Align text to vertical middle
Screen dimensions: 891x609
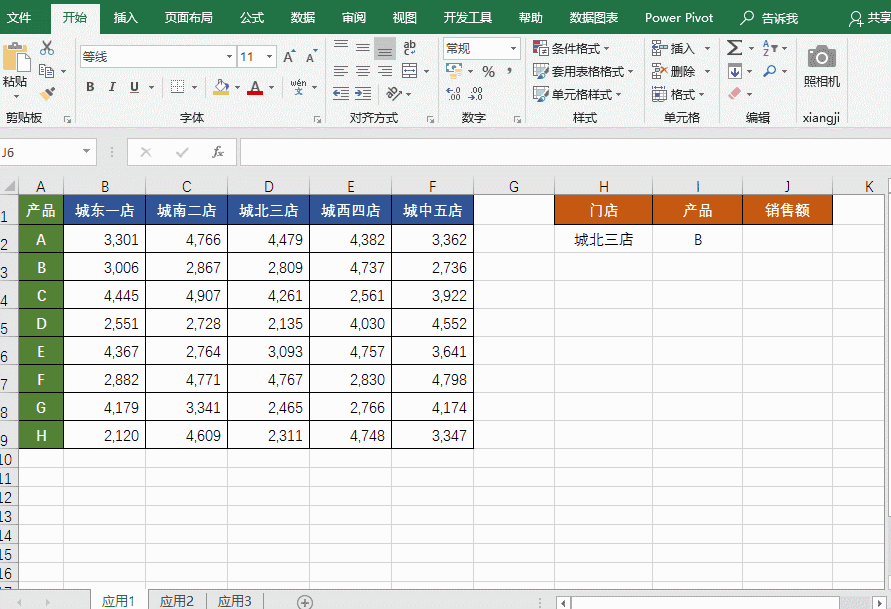pyautogui.click(x=363, y=48)
